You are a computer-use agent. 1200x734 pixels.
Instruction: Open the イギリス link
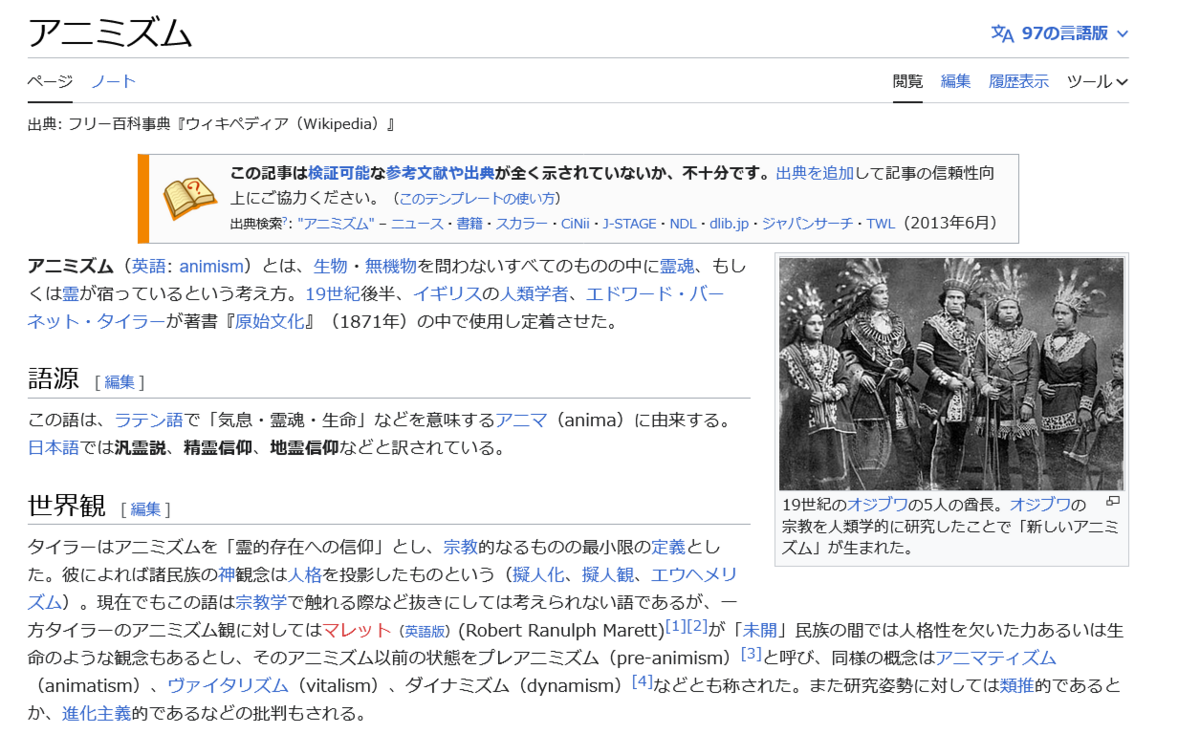[x=447, y=294]
